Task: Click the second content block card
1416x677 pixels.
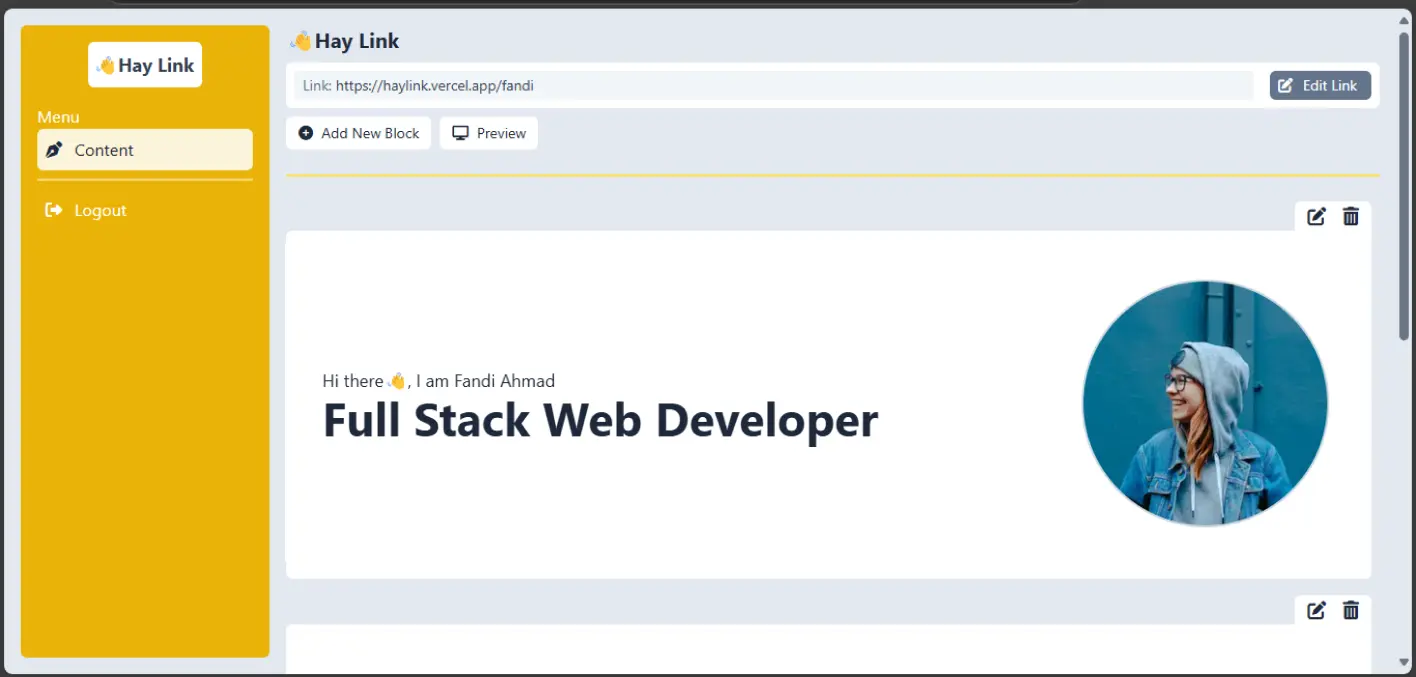Action: pos(828,648)
